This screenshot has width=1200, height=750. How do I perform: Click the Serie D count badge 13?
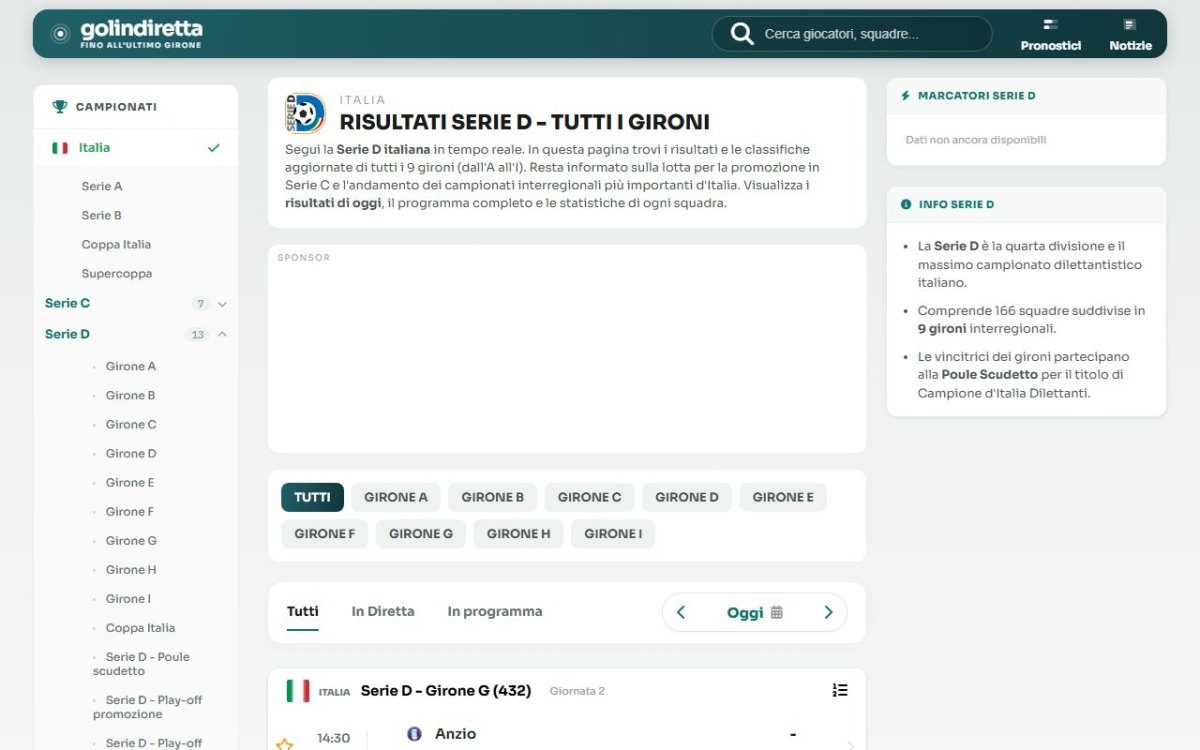[197, 335]
